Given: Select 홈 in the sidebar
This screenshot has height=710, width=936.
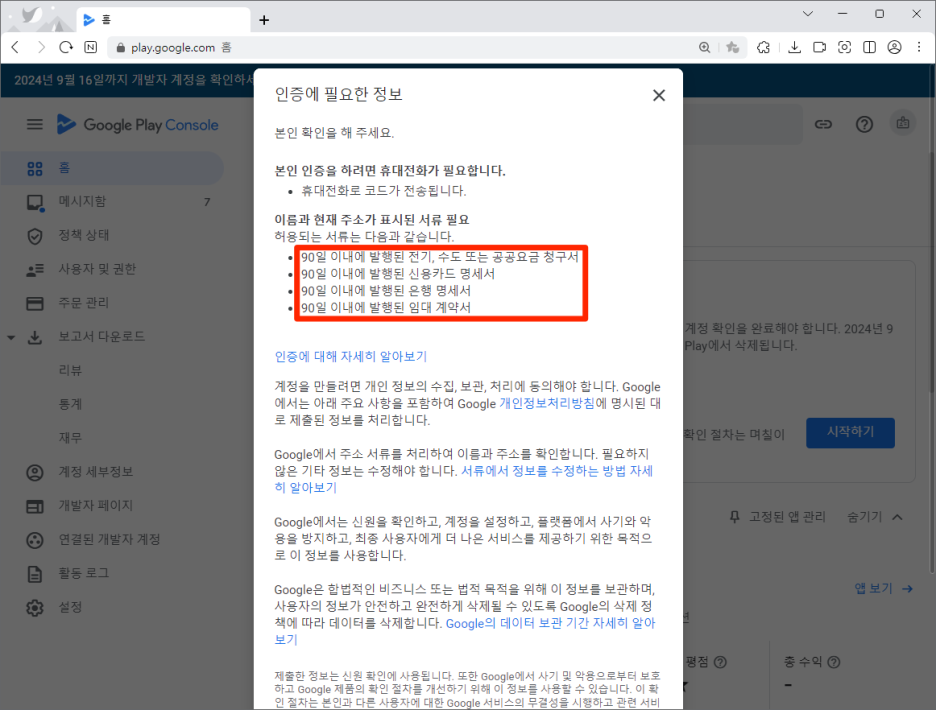Looking at the screenshot, I should coord(112,168).
